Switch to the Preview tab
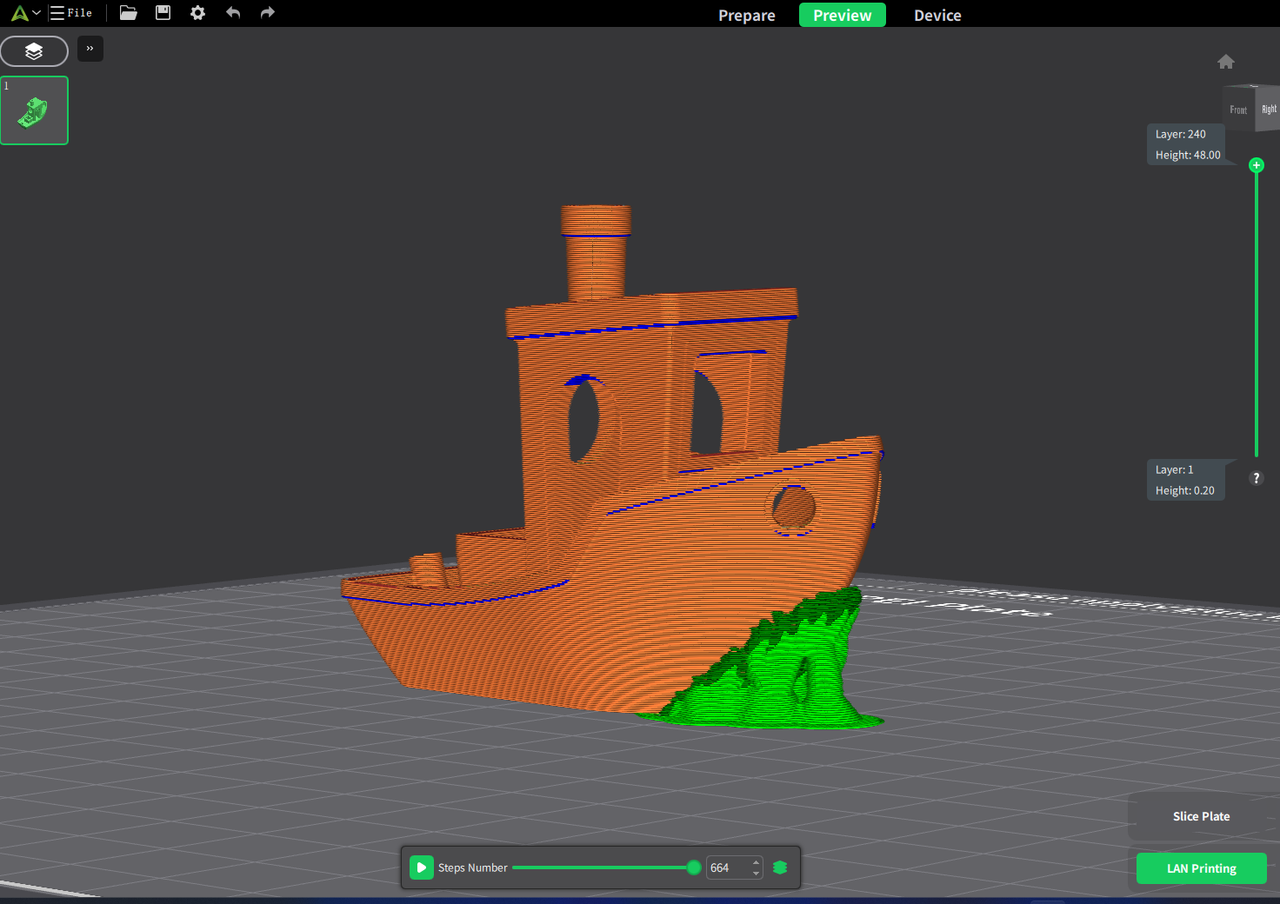 (842, 15)
